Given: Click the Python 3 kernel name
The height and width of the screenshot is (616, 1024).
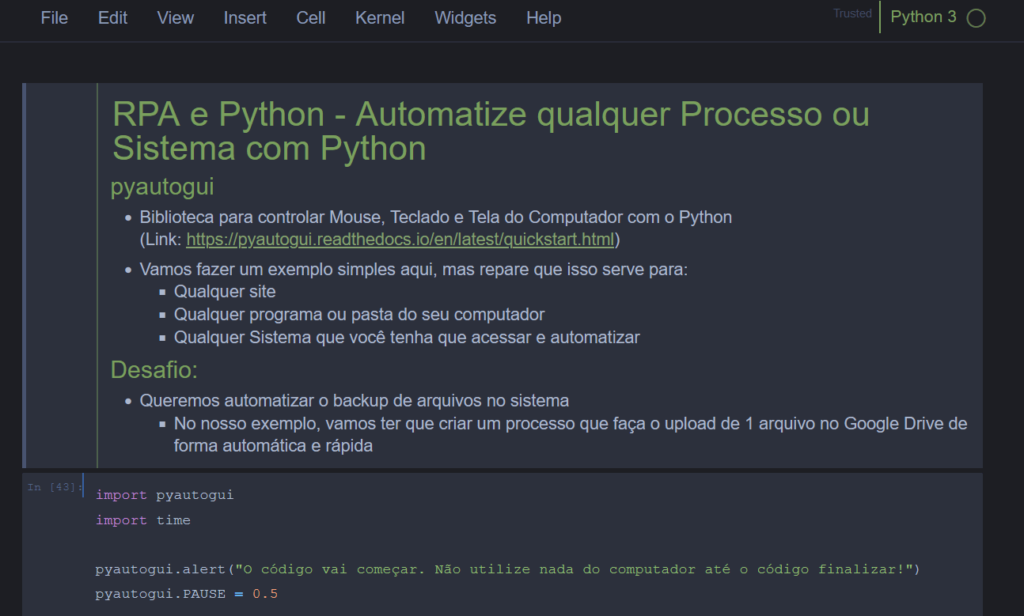Looking at the screenshot, I should [923, 17].
